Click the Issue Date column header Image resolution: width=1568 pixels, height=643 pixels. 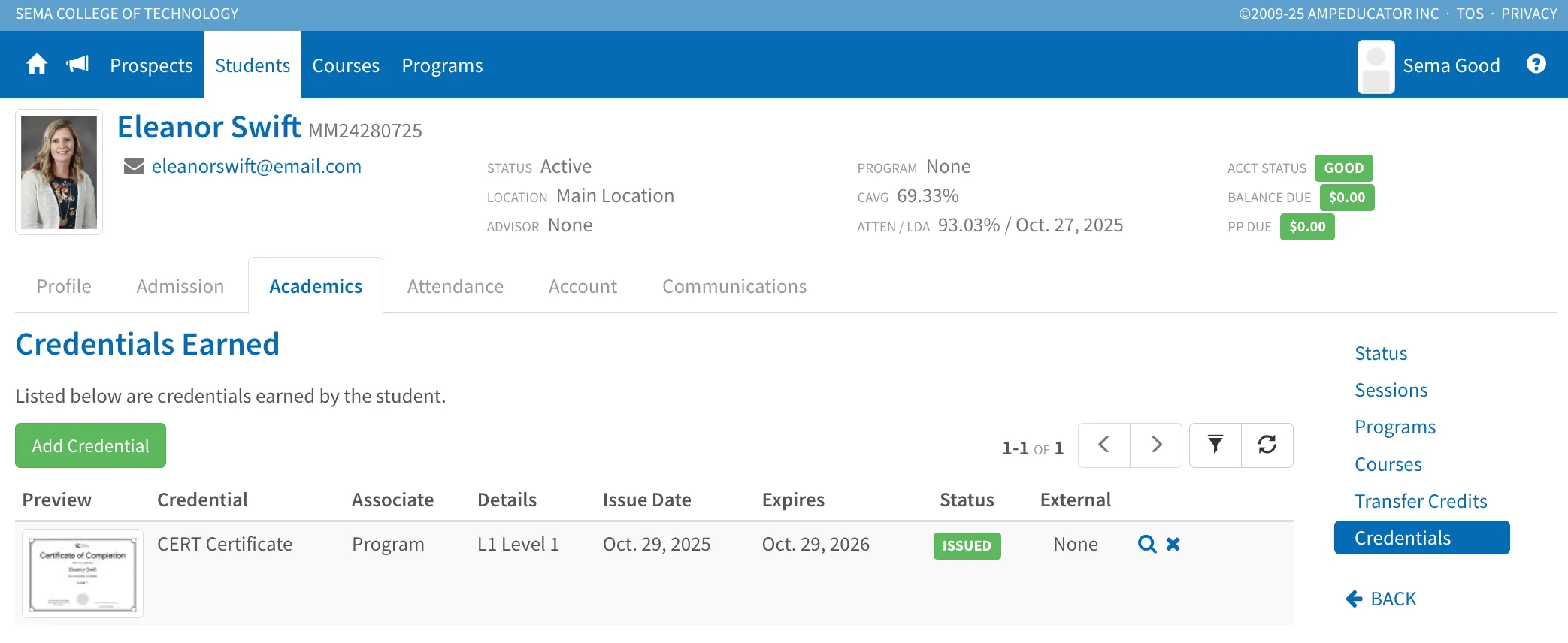pos(646,500)
